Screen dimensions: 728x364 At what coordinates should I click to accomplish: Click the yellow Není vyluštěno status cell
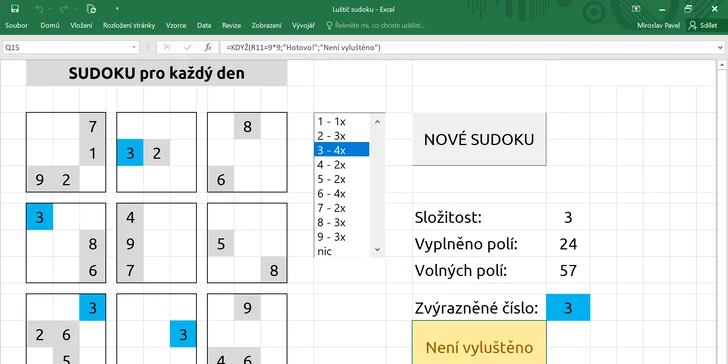point(479,342)
